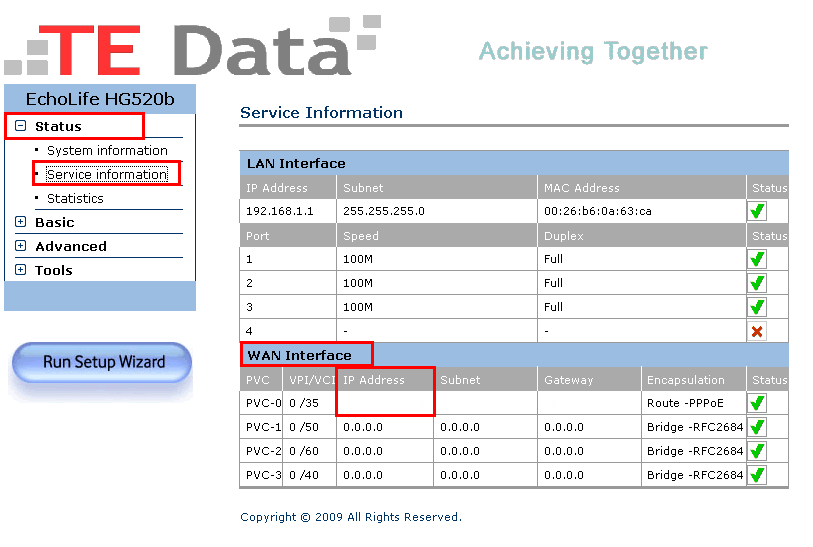
Task: Click green check status for PVC-1
Action: pos(757,427)
